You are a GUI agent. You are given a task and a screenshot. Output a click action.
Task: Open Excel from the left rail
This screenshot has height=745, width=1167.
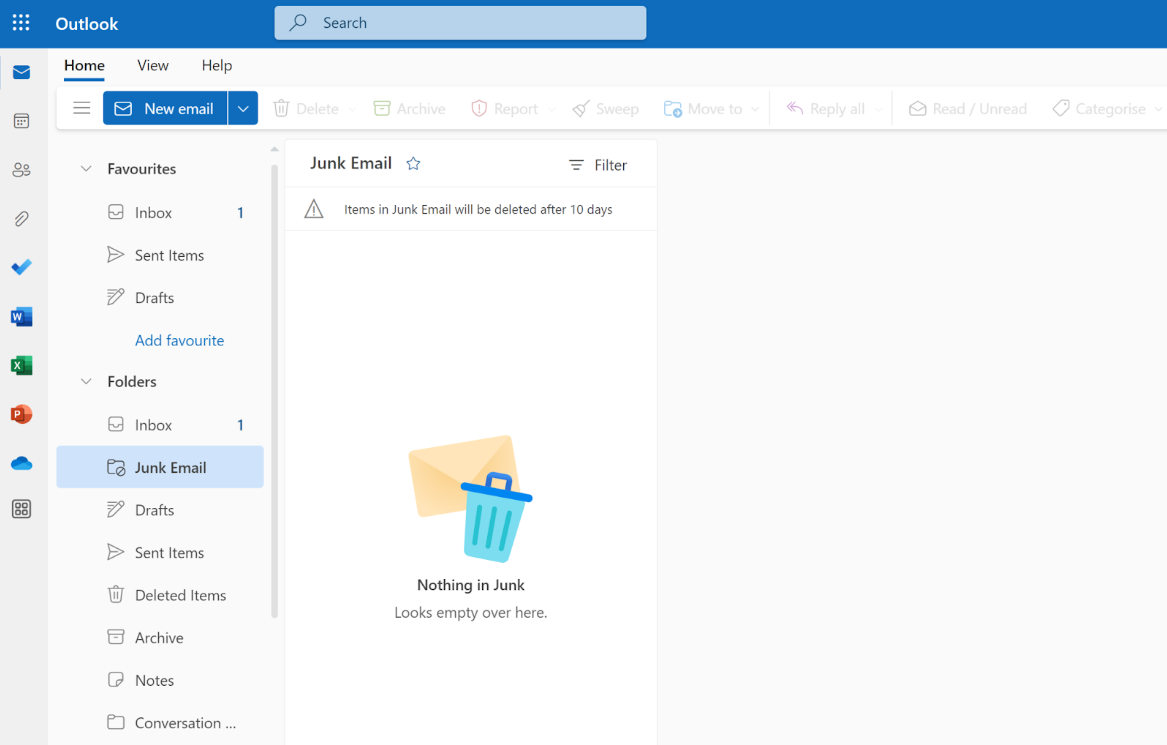coord(21,365)
